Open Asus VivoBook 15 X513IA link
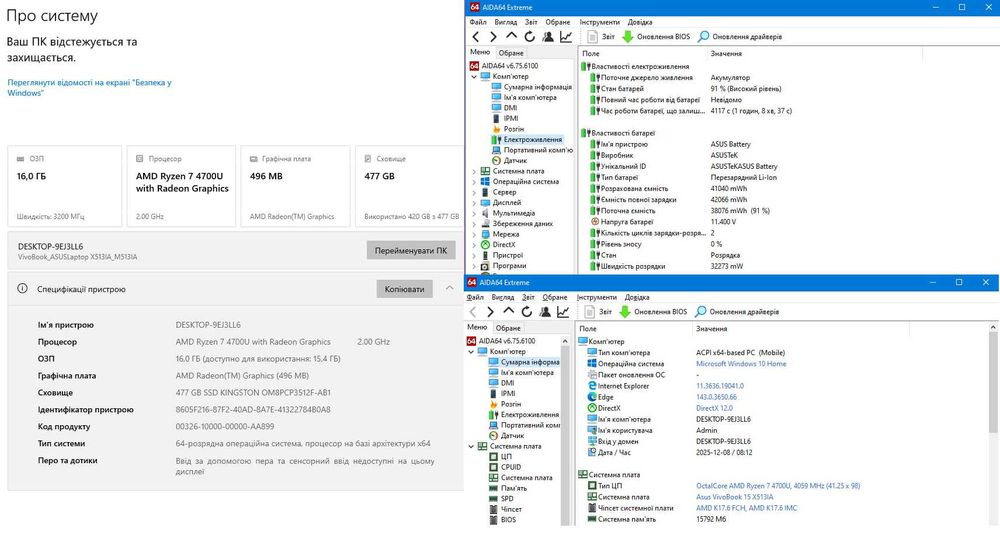Screen dimensions: 1000x535 coord(735,497)
